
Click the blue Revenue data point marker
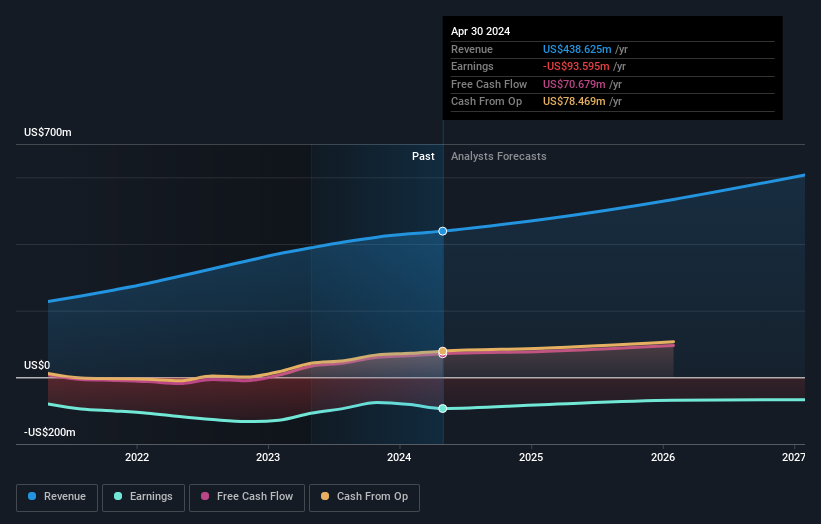tap(443, 231)
